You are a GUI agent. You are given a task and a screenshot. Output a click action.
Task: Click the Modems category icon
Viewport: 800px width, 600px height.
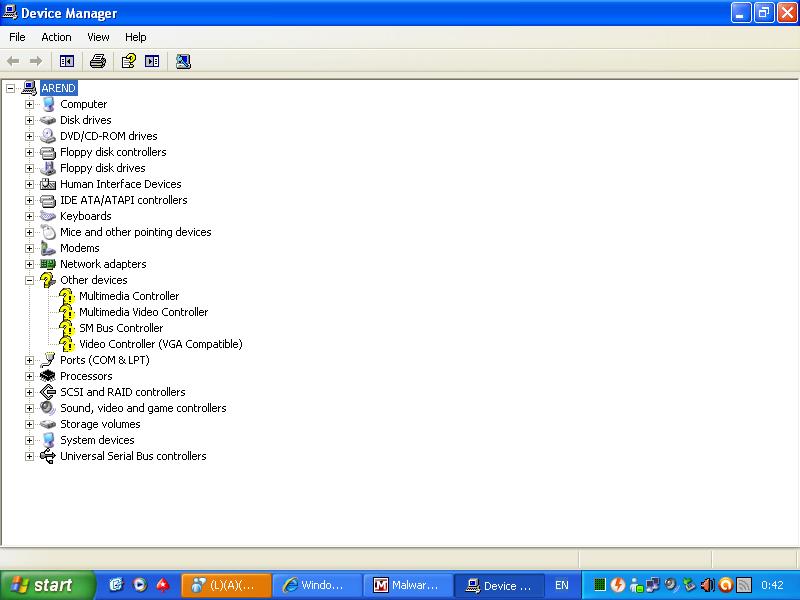coord(47,248)
